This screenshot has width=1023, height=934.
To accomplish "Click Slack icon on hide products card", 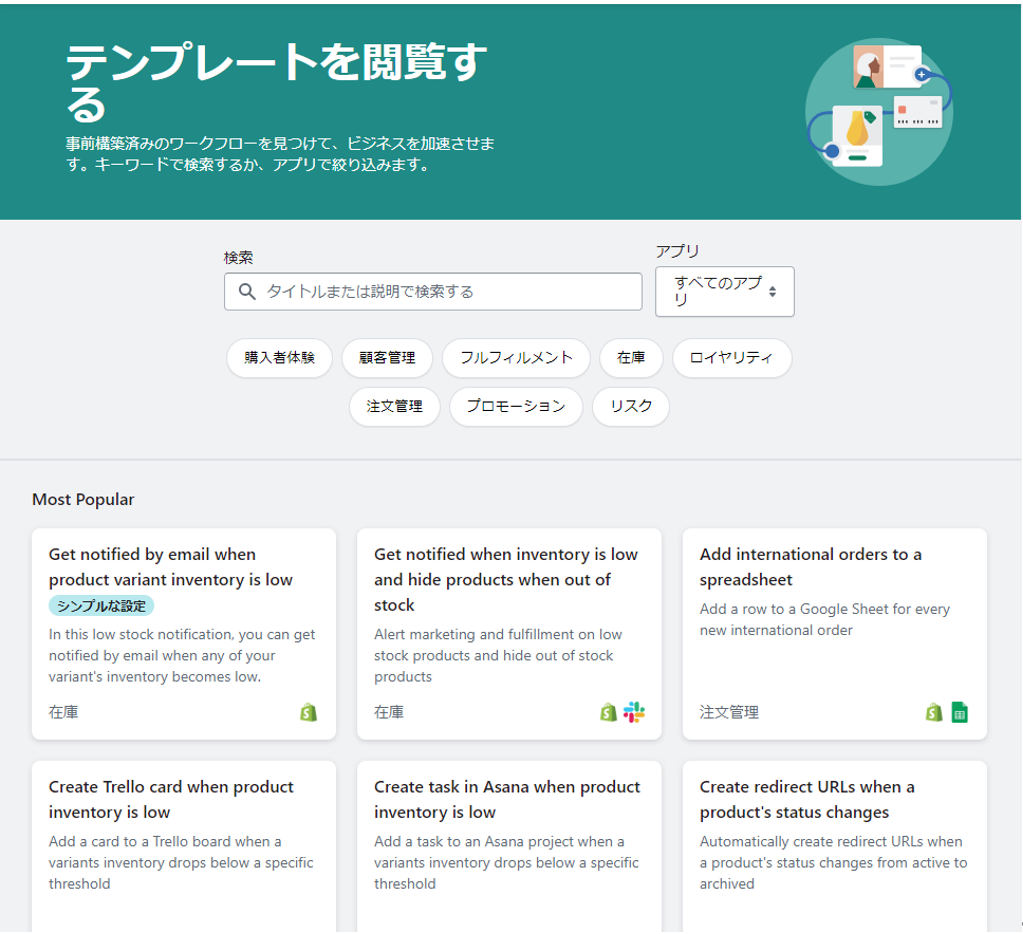I will [x=634, y=712].
